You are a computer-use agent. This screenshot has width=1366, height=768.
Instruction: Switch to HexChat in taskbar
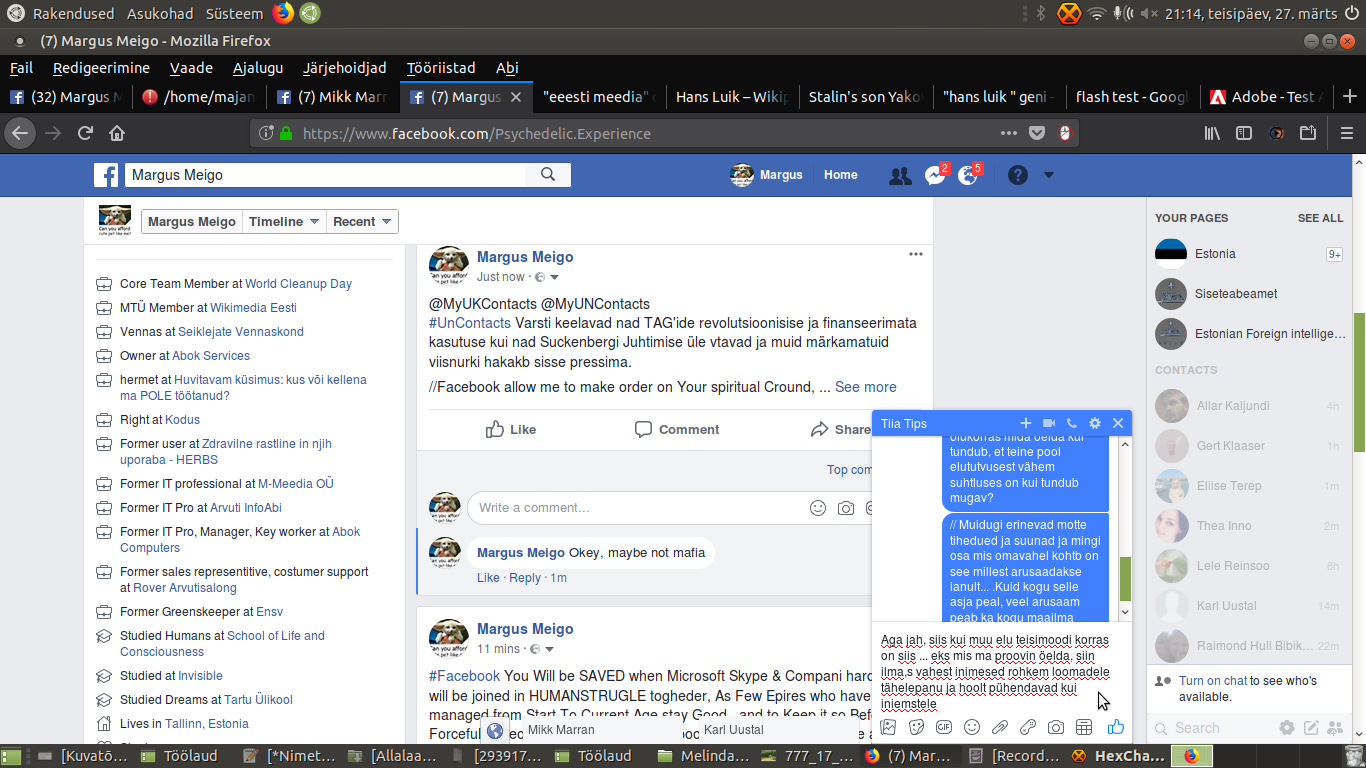[1114, 756]
